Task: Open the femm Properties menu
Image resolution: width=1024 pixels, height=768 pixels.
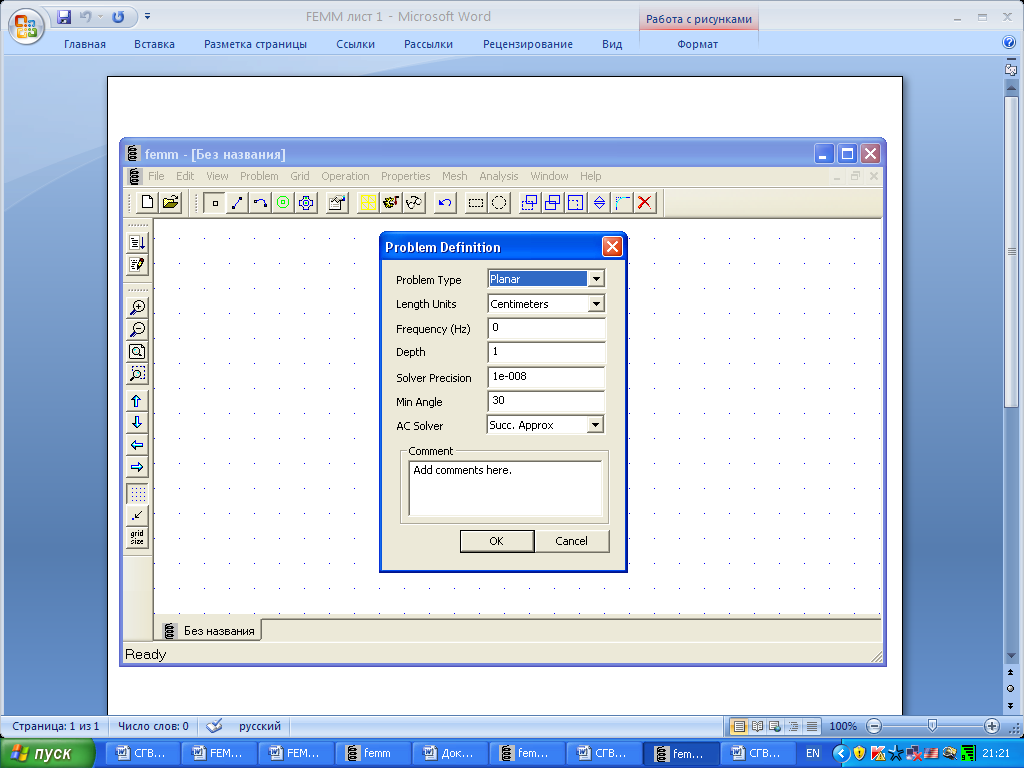Action: [x=406, y=176]
